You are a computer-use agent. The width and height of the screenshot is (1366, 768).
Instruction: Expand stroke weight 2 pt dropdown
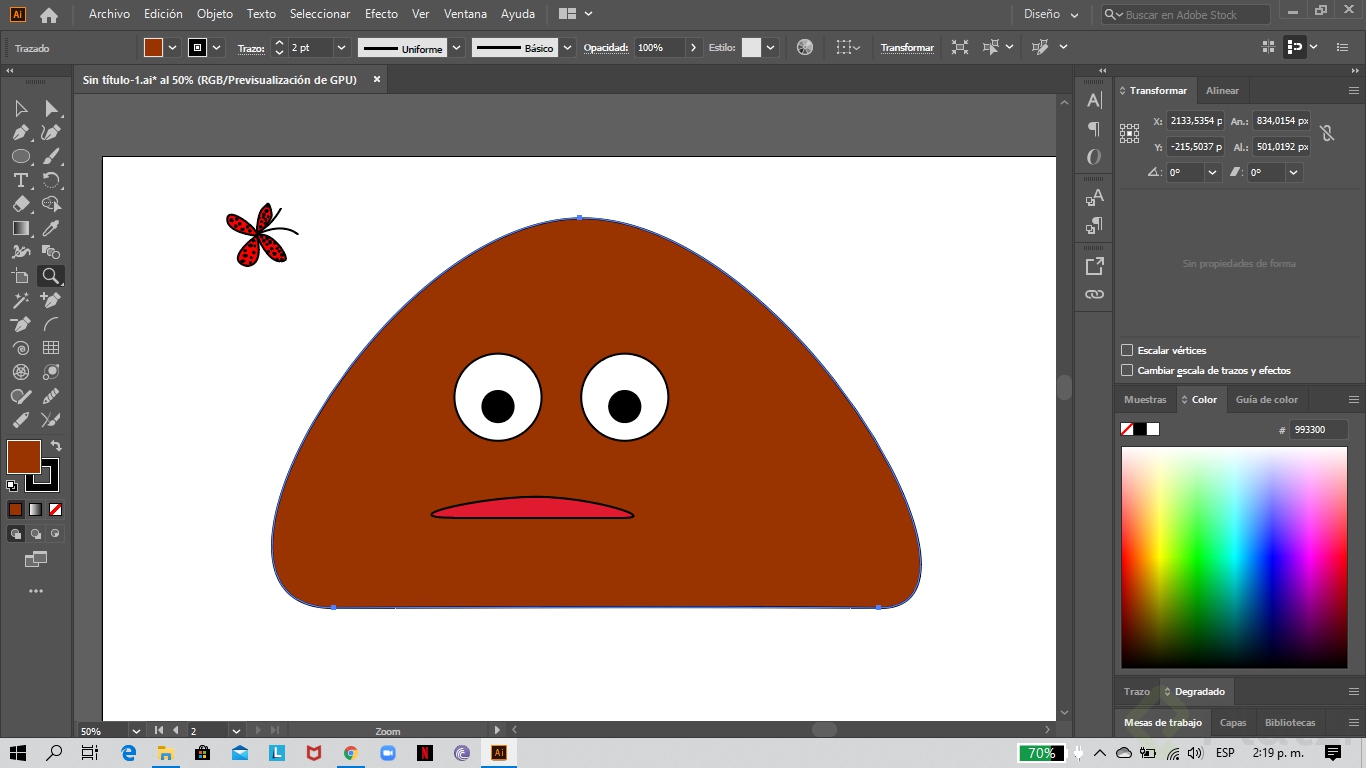coord(341,47)
